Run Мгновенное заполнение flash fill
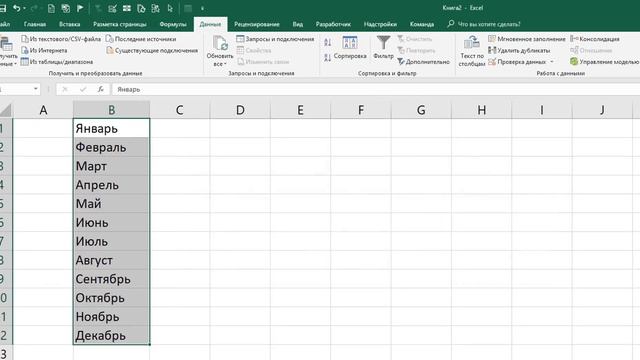The image size is (640, 360). [527, 39]
